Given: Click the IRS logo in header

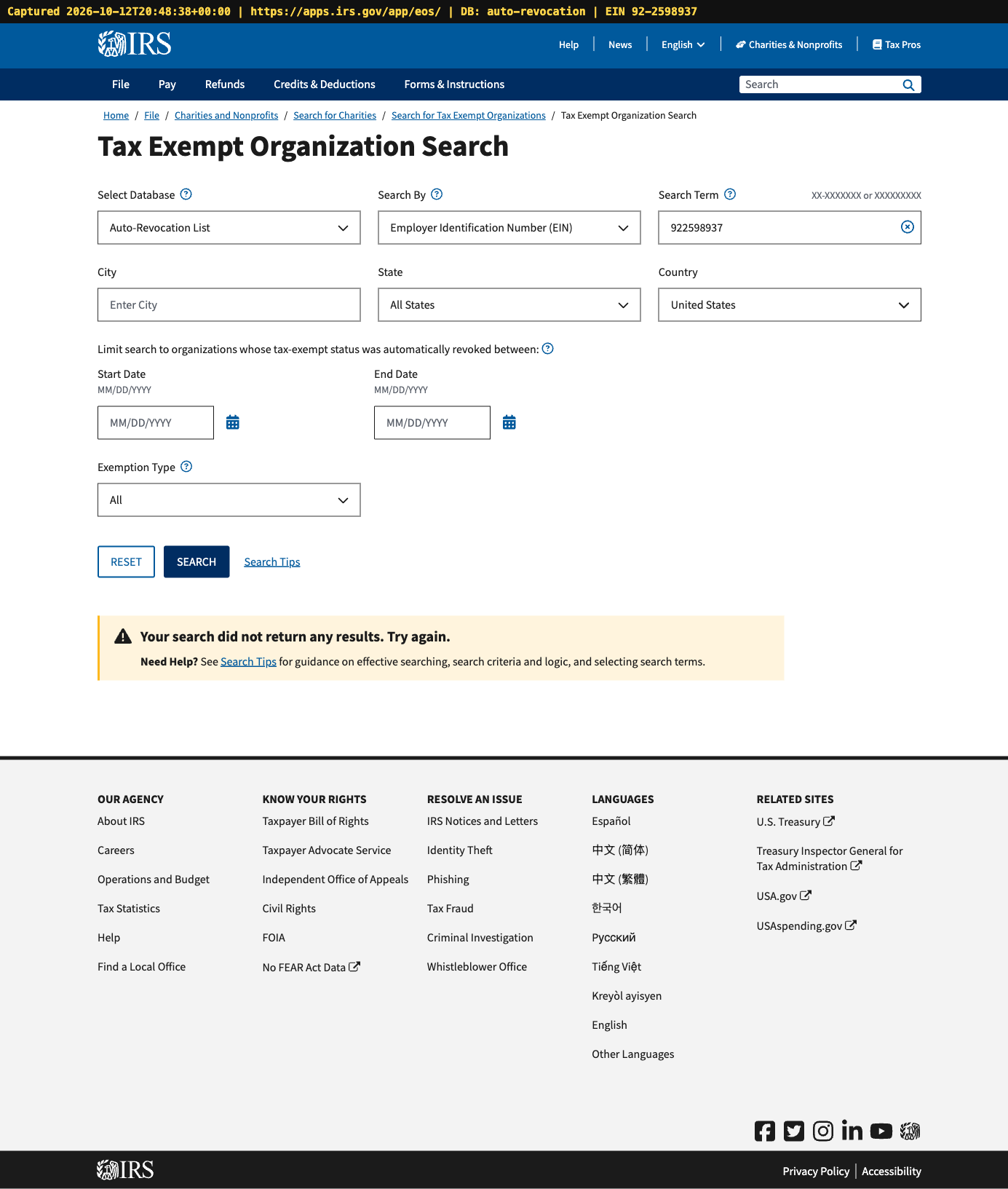Looking at the screenshot, I should coord(135,44).
